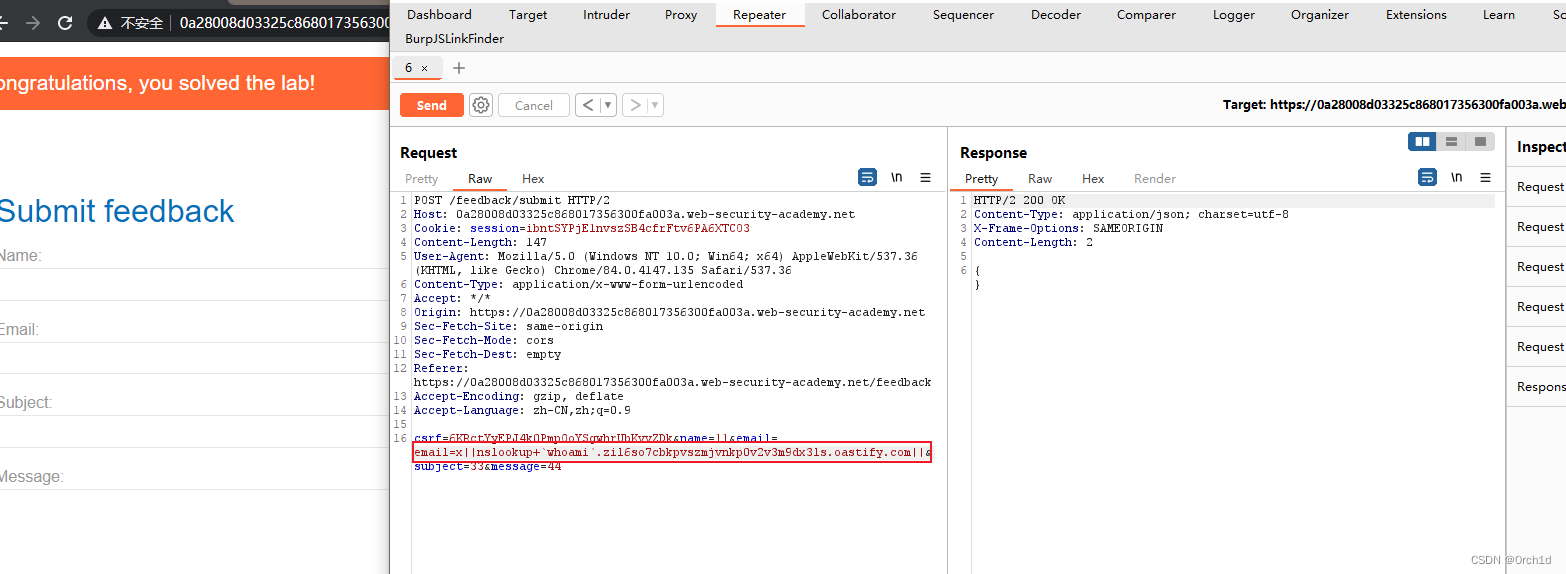Click the Email input field in feedback form
The height and width of the screenshot is (574, 1566).
click(x=195, y=358)
